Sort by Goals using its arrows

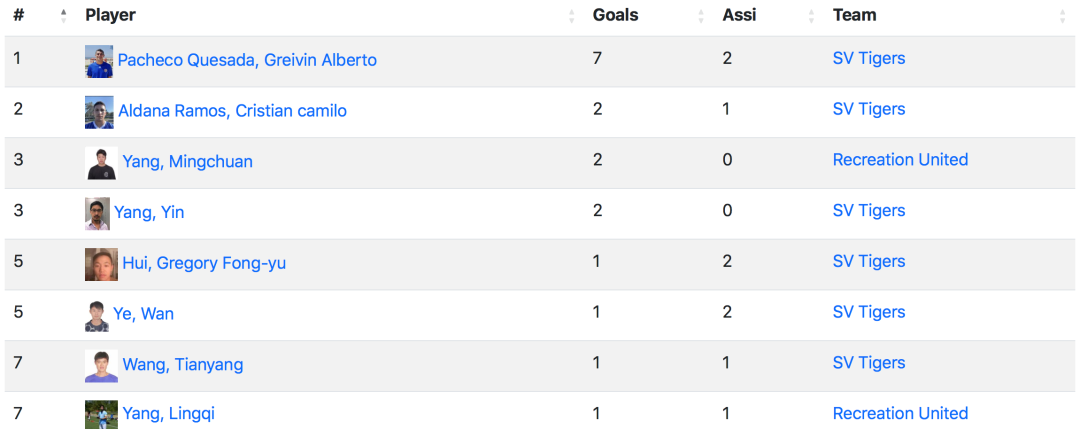(701, 16)
